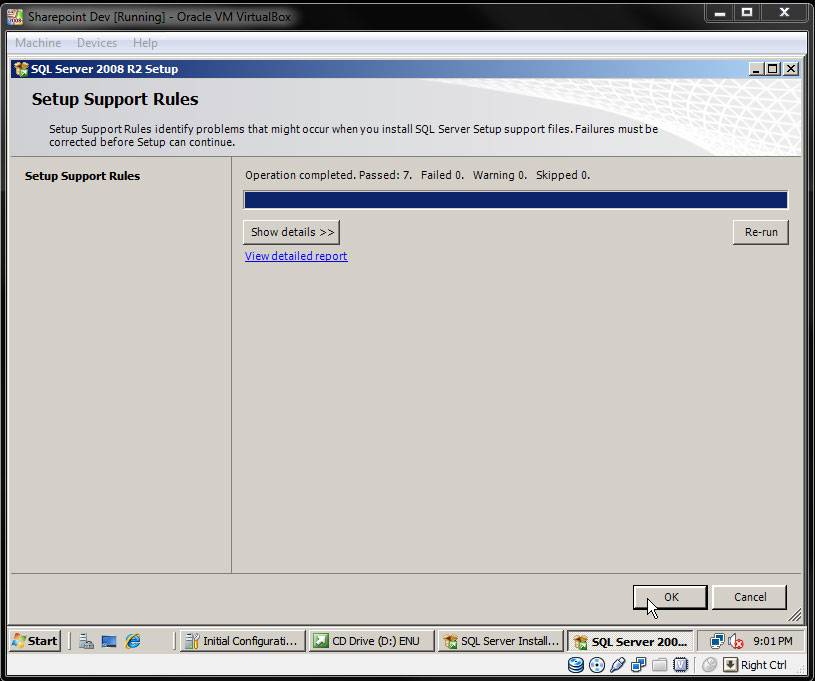Open Internet Explorer from quick launch
The image size is (815, 681).
point(133,641)
